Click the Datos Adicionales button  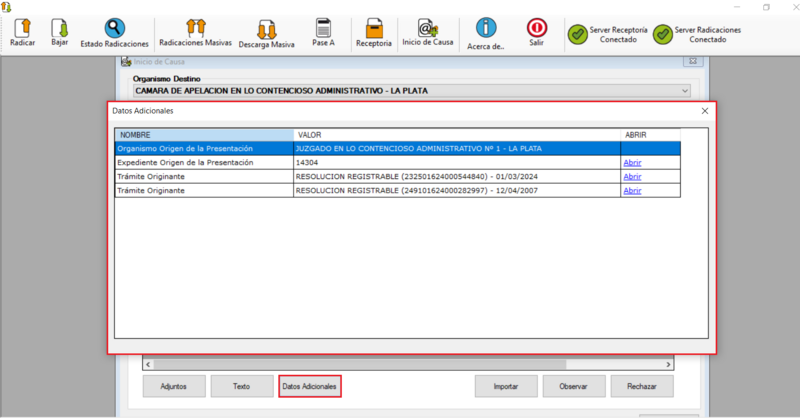[x=309, y=386]
